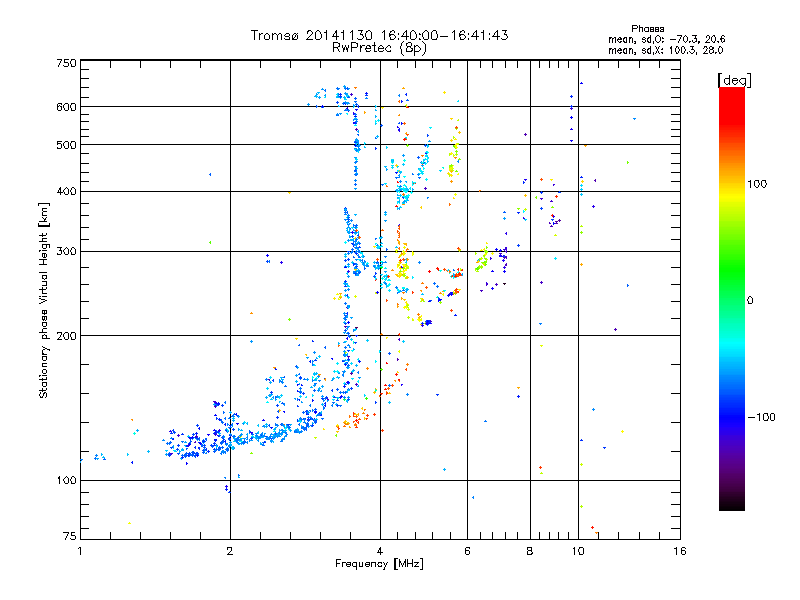Viewport: 800px width, 600px height.
Task: Click the 'mean, sd,O: -70.3, 20.6' line
Action: (667, 39)
